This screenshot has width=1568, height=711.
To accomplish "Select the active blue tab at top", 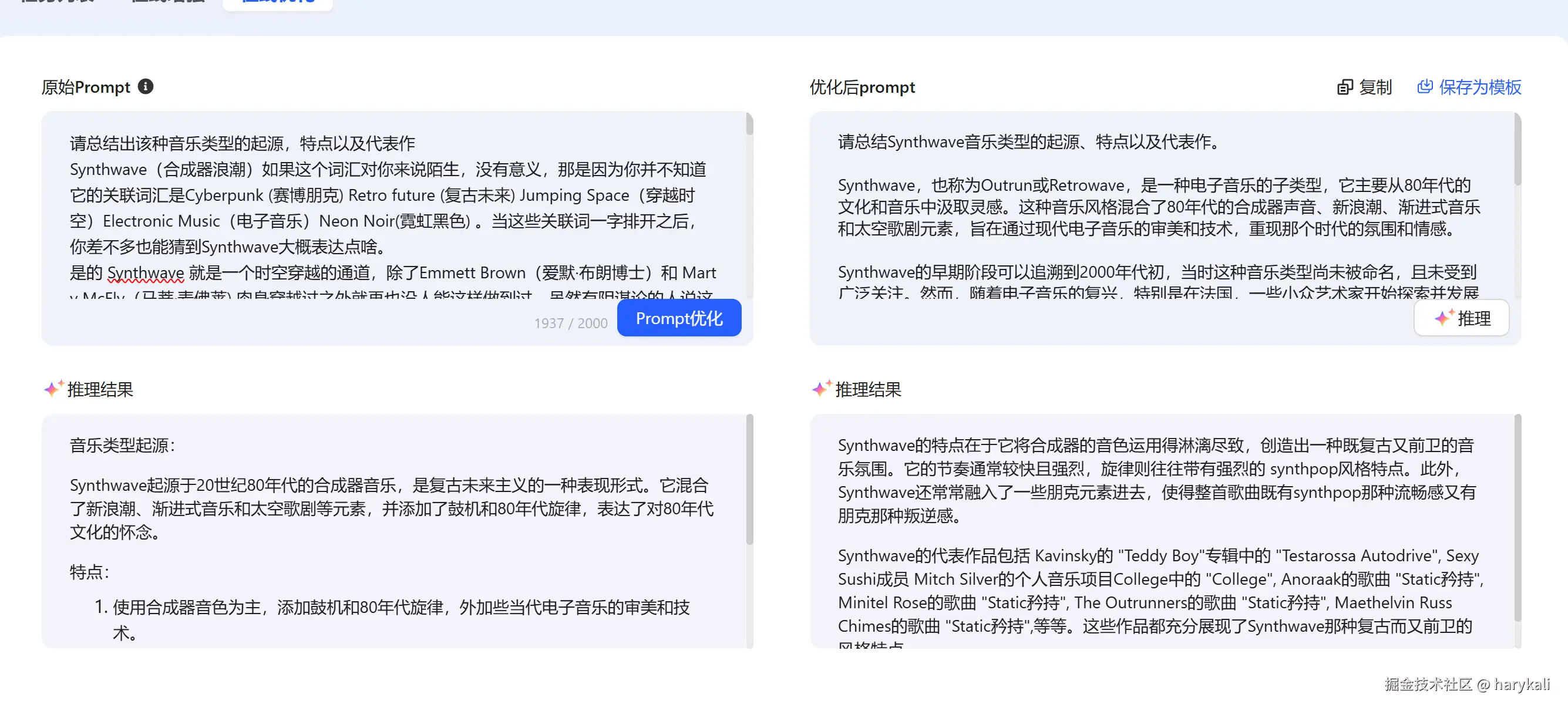I will (278, 2).
